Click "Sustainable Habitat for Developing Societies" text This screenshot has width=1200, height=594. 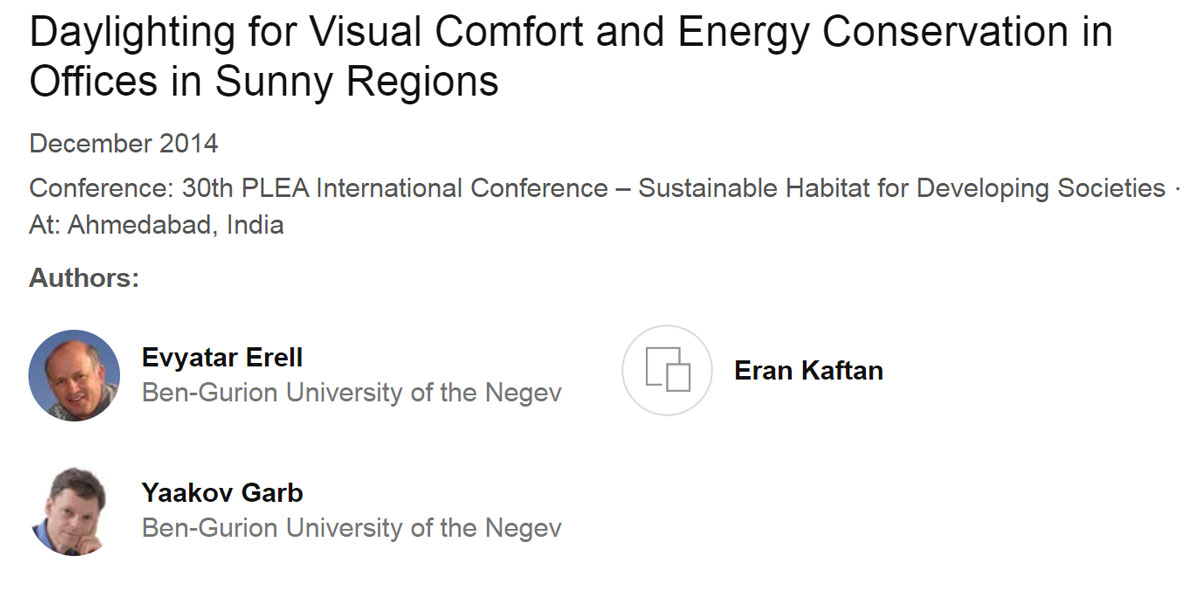(902, 189)
